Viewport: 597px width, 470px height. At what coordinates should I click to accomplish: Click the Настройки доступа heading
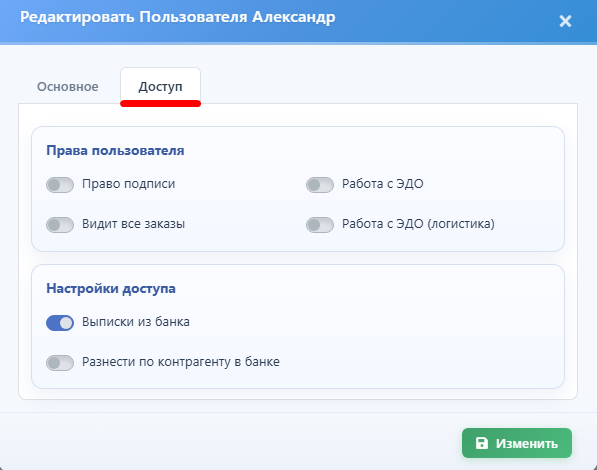pos(111,289)
